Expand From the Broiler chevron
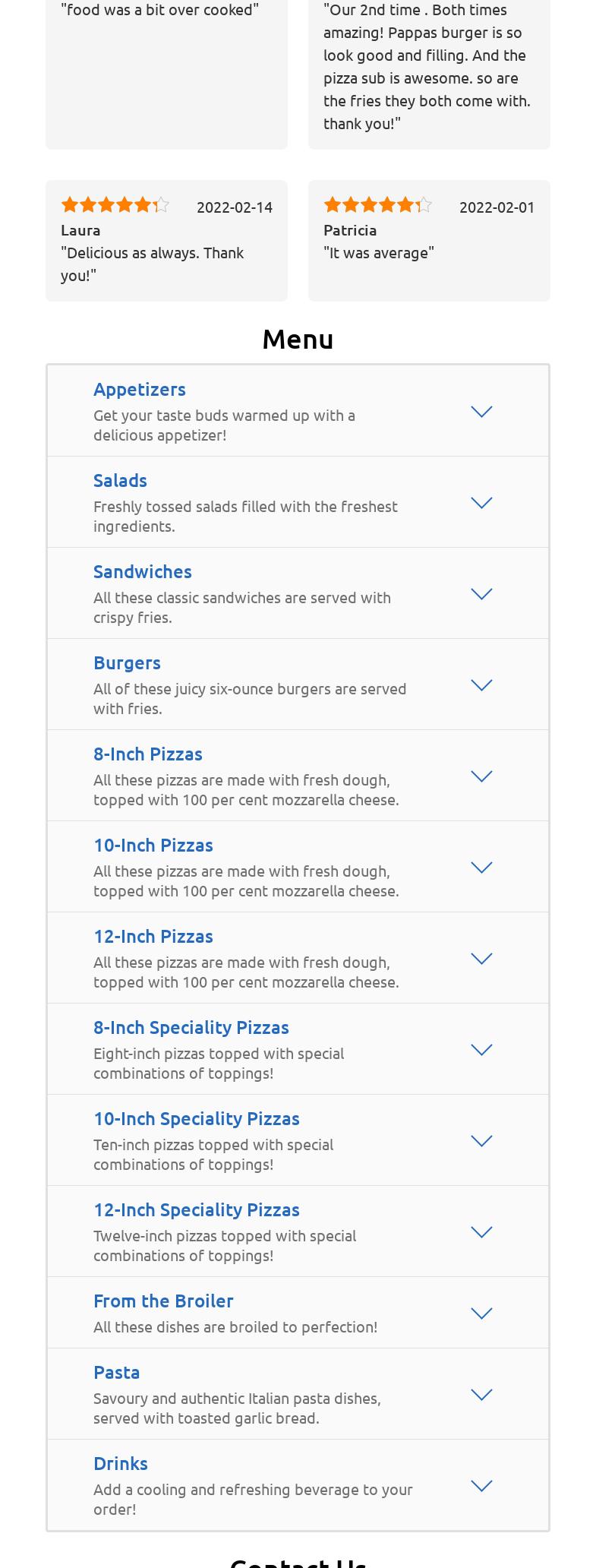This screenshot has height=1568, width=596. [481, 1314]
